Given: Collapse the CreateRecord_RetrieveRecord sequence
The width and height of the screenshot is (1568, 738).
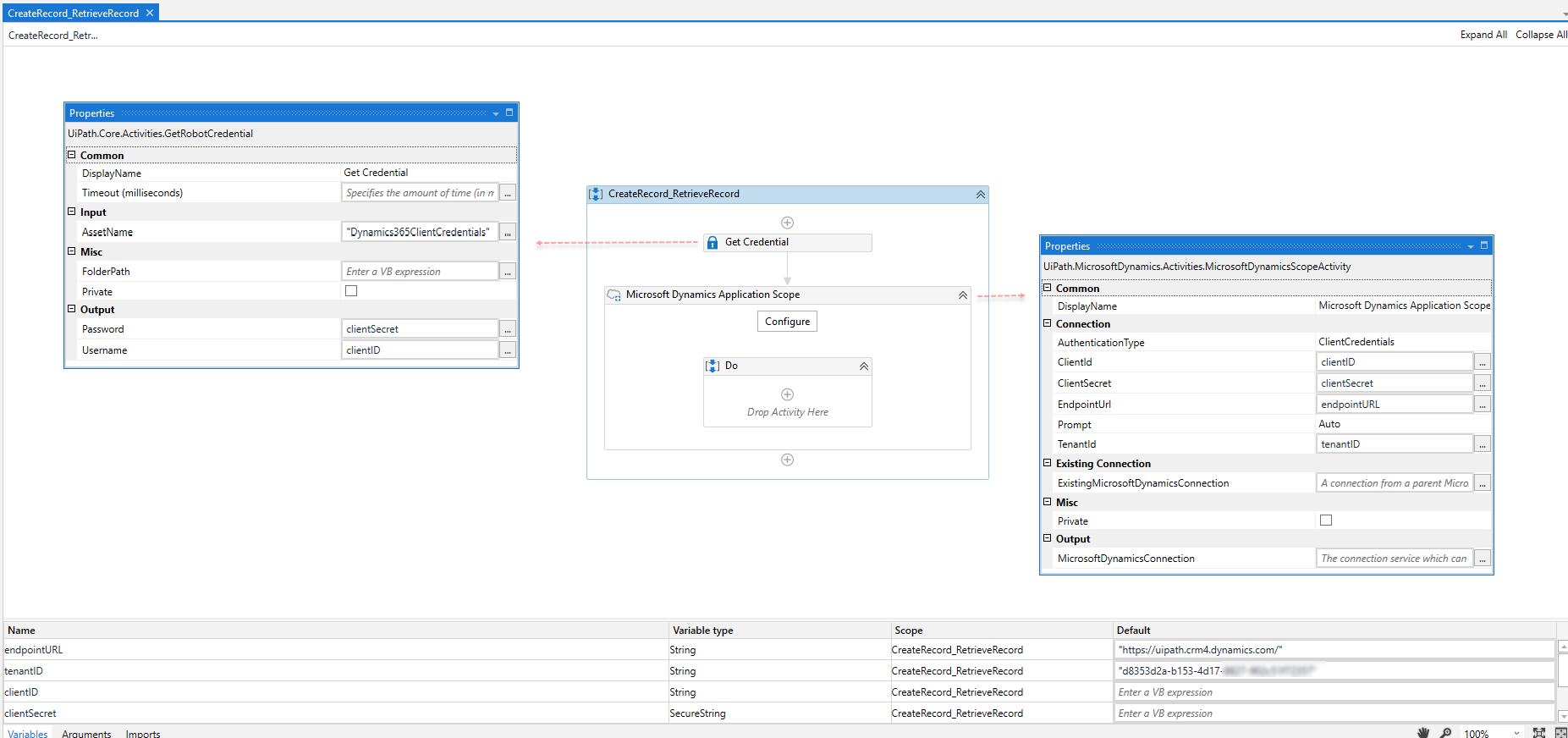Looking at the screenshot, I should (x=981, y=195).
